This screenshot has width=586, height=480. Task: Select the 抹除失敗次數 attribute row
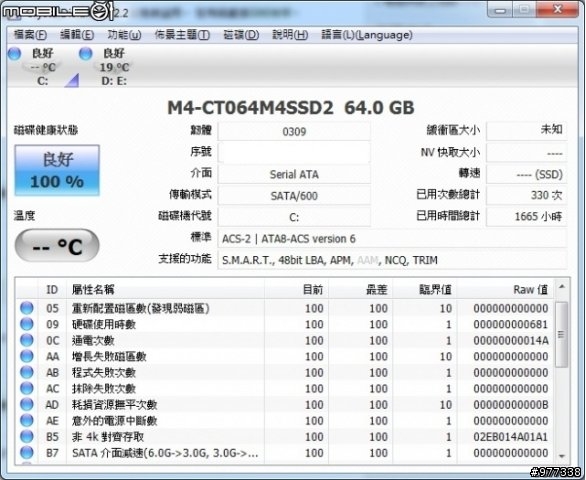285,388
